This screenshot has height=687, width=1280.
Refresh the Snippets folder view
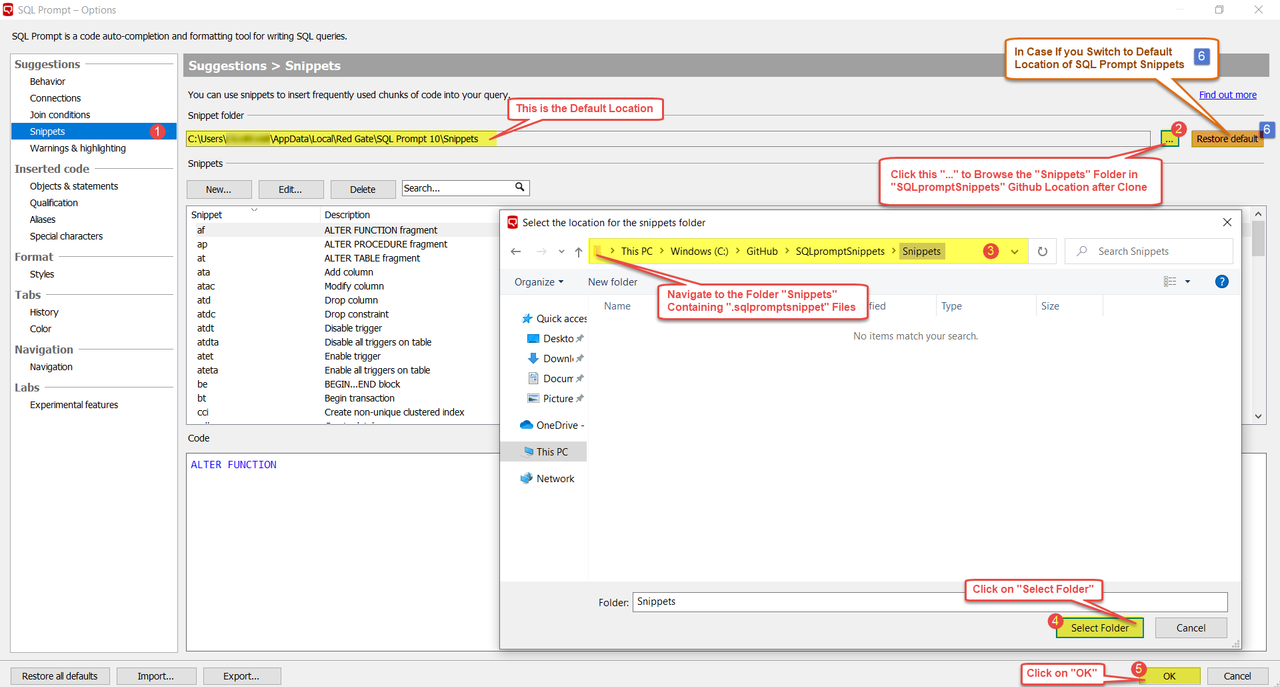(x=1042, y=252)
